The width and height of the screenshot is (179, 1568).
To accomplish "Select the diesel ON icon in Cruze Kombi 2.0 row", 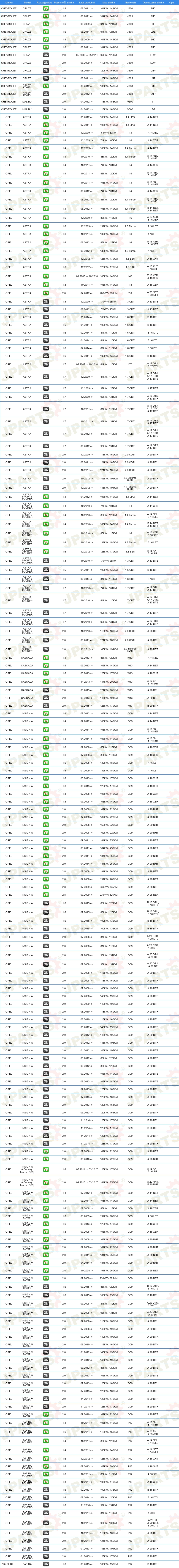I will coord(46,94).
